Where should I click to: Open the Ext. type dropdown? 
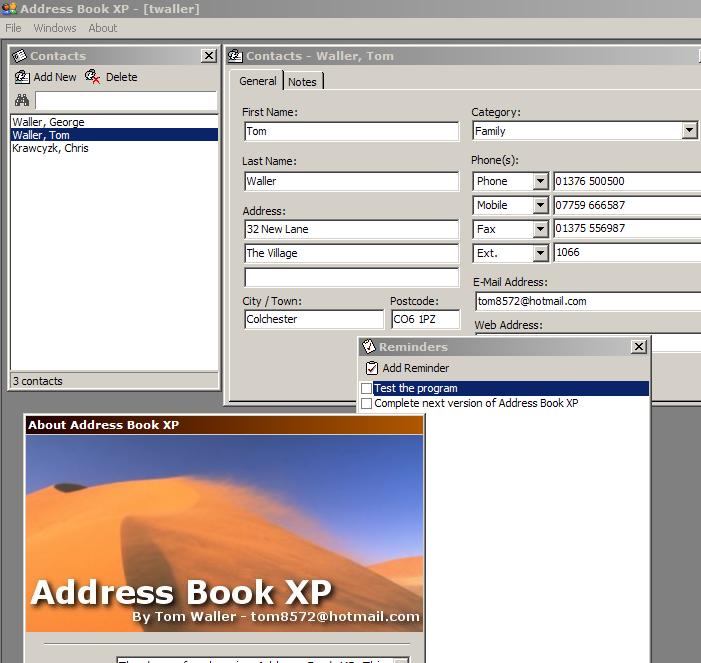click(540, 253)
